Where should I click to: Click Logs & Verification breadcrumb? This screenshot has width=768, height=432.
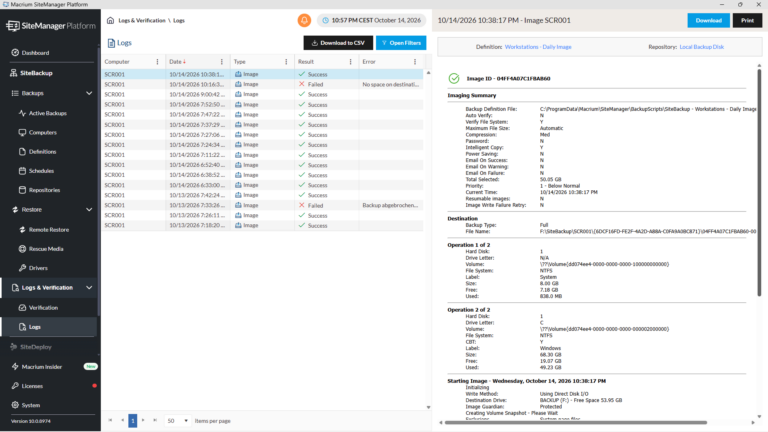tap(142, 21)
